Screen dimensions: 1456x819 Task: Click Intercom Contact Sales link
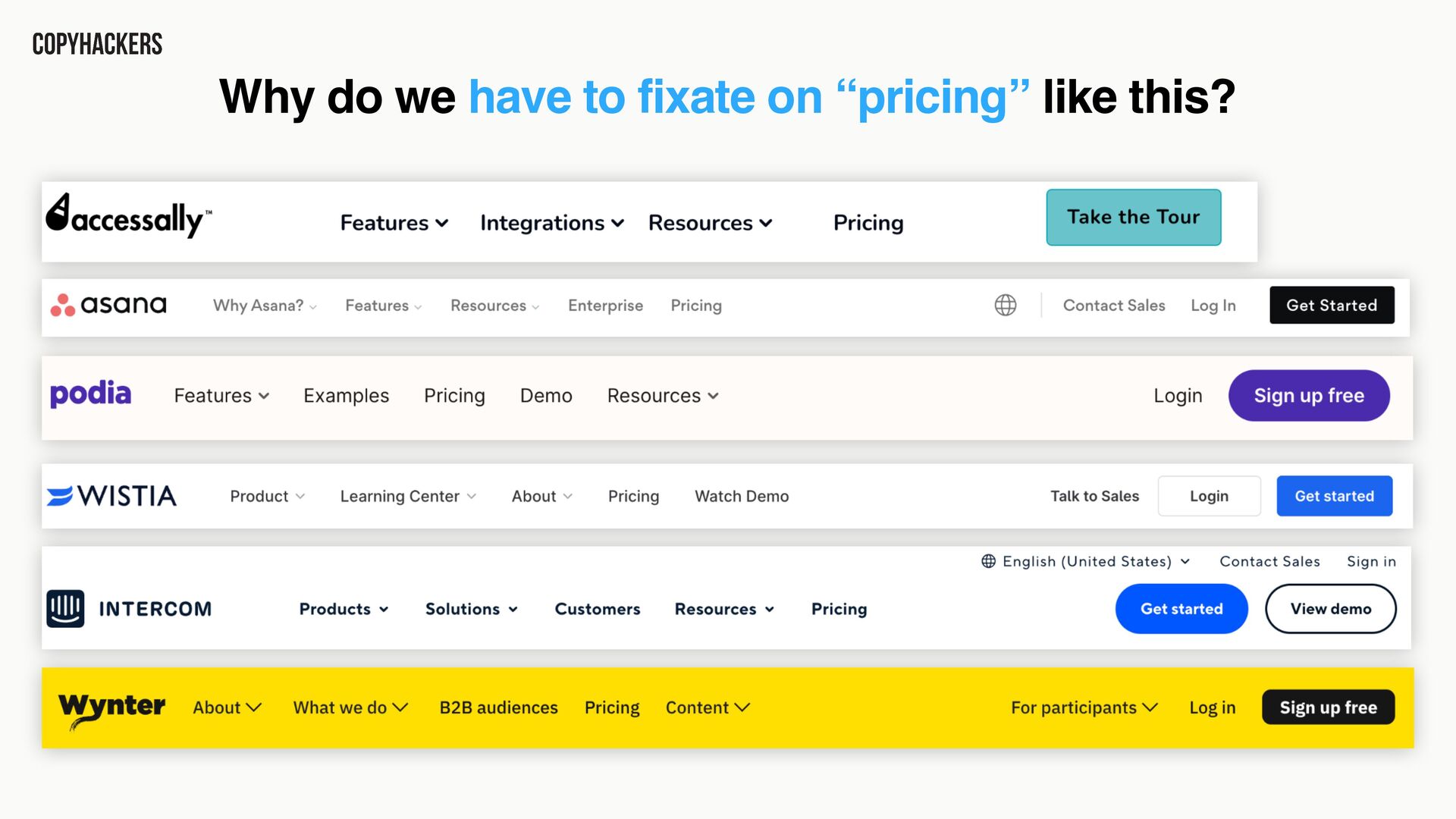point(1269,561)
